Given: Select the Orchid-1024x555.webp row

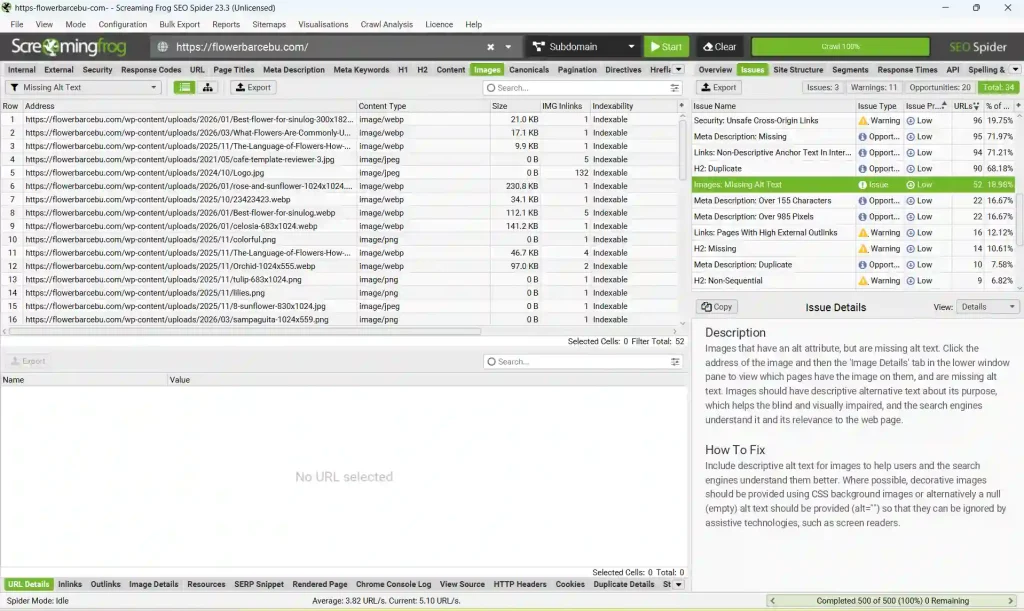Looking at the screenshot, I should point(341,266).
